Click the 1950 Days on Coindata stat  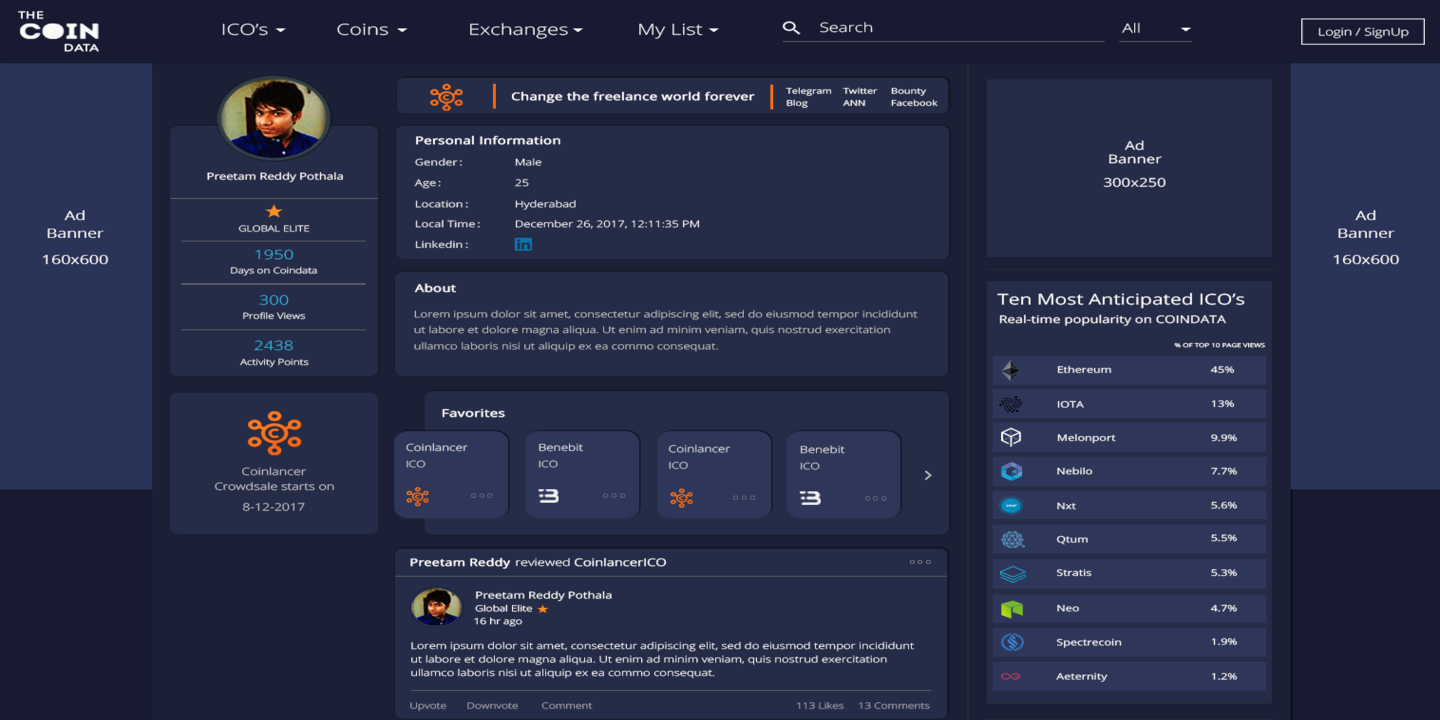[x=274, y=262]
